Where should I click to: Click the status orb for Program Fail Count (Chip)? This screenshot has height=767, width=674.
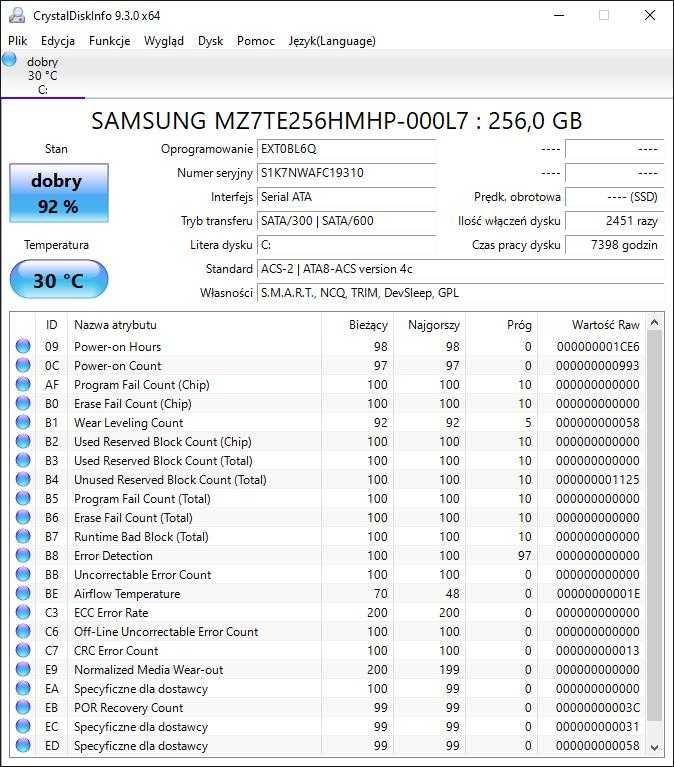(23, 384)
